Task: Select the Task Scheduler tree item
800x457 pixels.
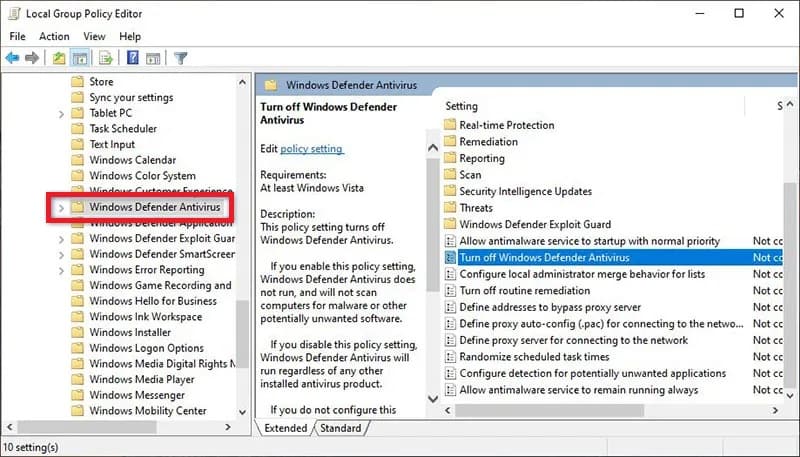Action: [x=123, y=129]
